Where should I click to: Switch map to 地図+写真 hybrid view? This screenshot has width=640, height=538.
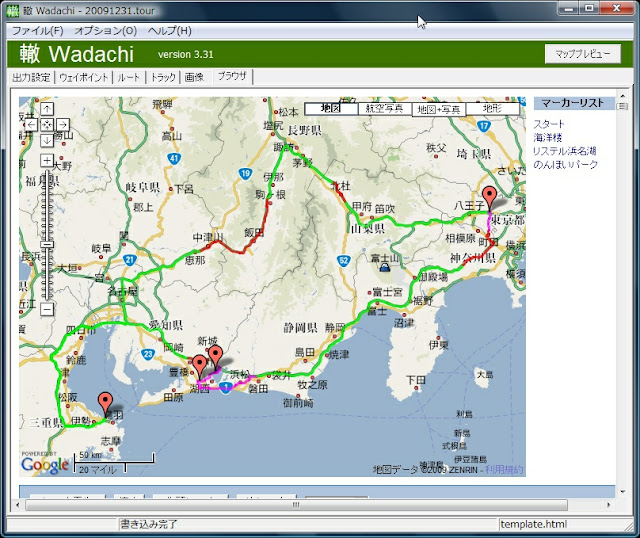pyautogui.click(x=439, y=109)
